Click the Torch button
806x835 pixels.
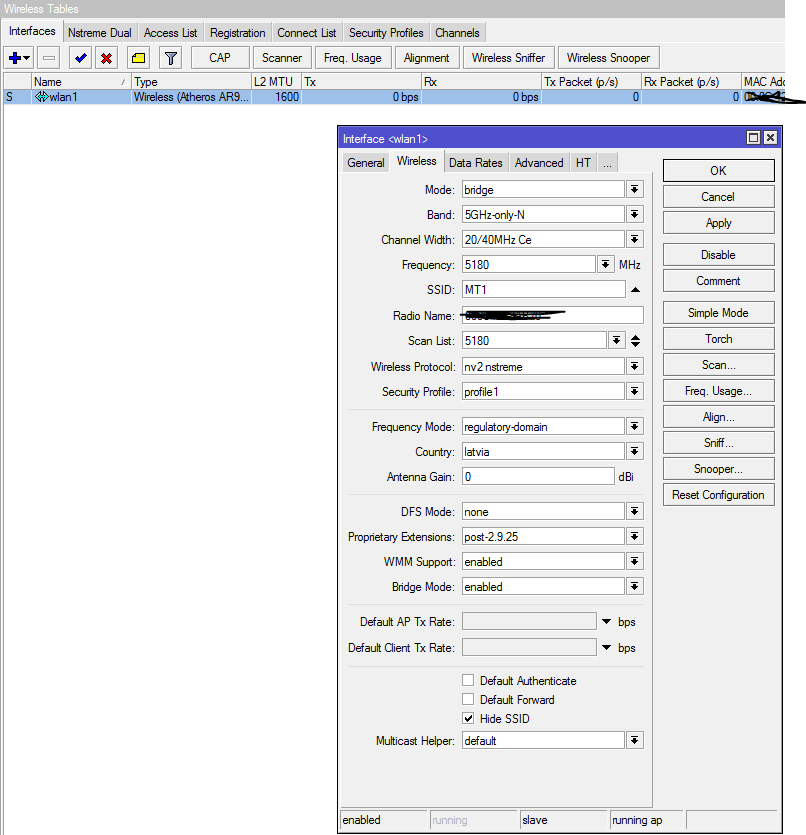[718, 339]
